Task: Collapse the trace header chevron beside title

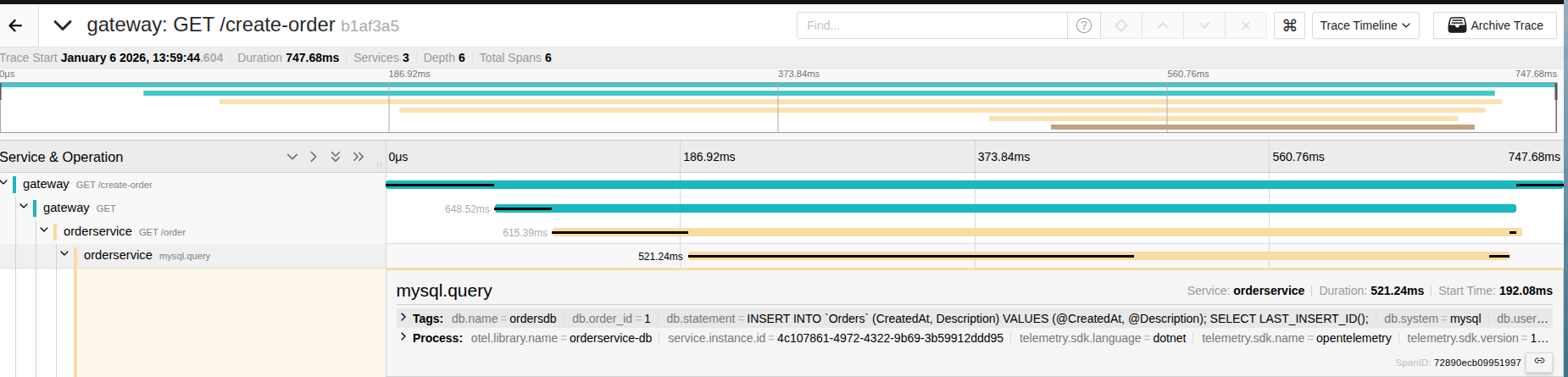Action: [x=62, y=25]
